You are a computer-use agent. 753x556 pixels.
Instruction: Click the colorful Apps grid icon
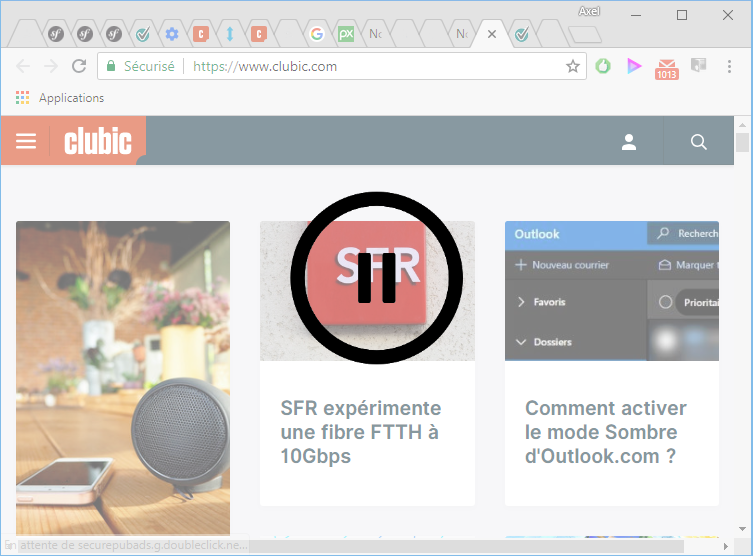[x=22, y=97]
